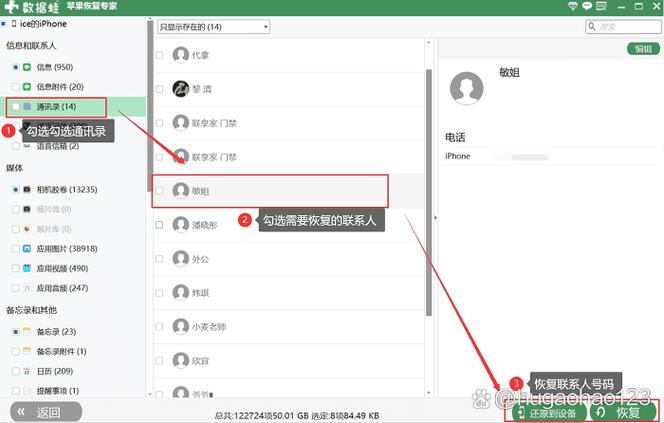
Task: Click the 相机胶卷 (13235) camera icon
Action: (x=27, y=189)
